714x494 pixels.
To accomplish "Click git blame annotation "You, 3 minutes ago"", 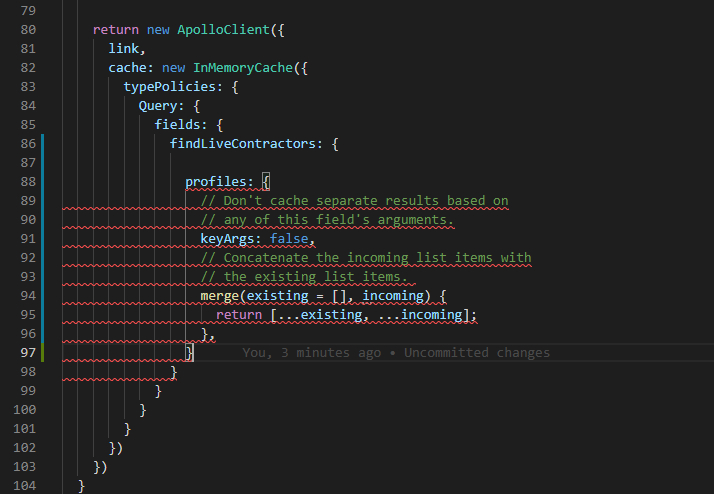I will [x=311, y=353].
